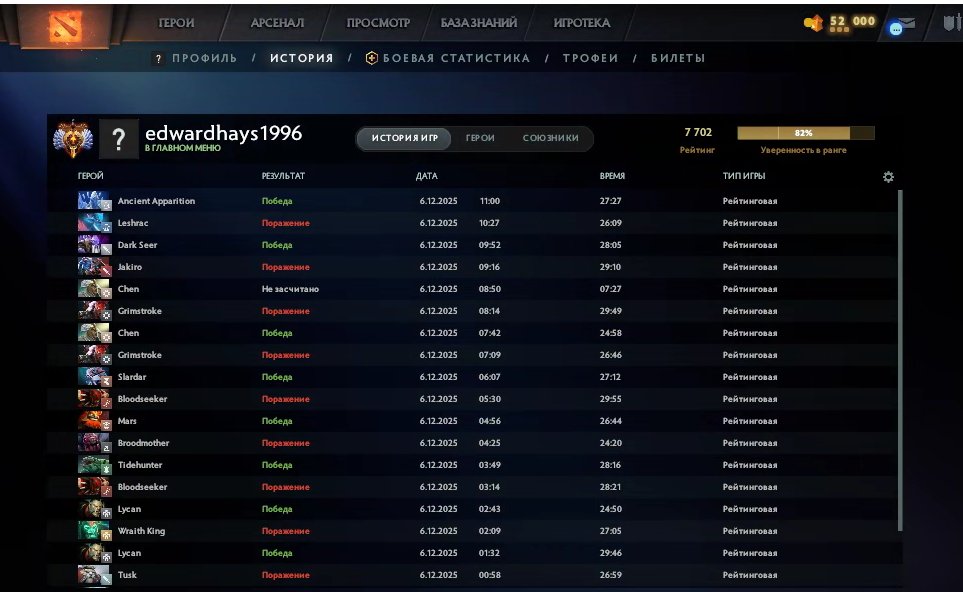Image resolution: width=963 pixels, height=592 pixels.
Task: Click the match list vertical scrollbar
Action: [x=900, y=360]
